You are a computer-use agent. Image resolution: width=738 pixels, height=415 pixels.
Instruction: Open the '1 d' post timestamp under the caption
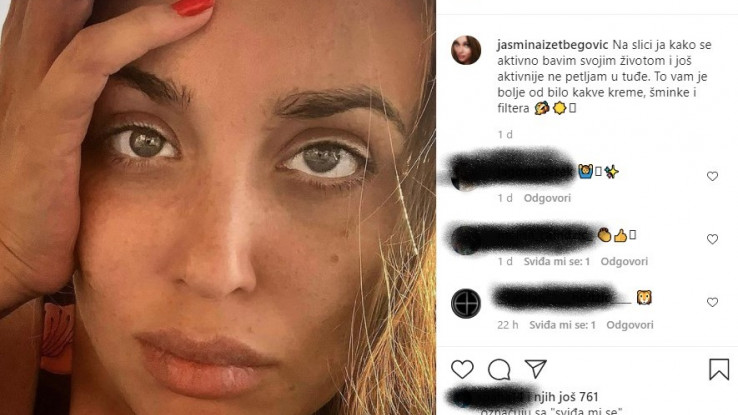tap(505, 135)
